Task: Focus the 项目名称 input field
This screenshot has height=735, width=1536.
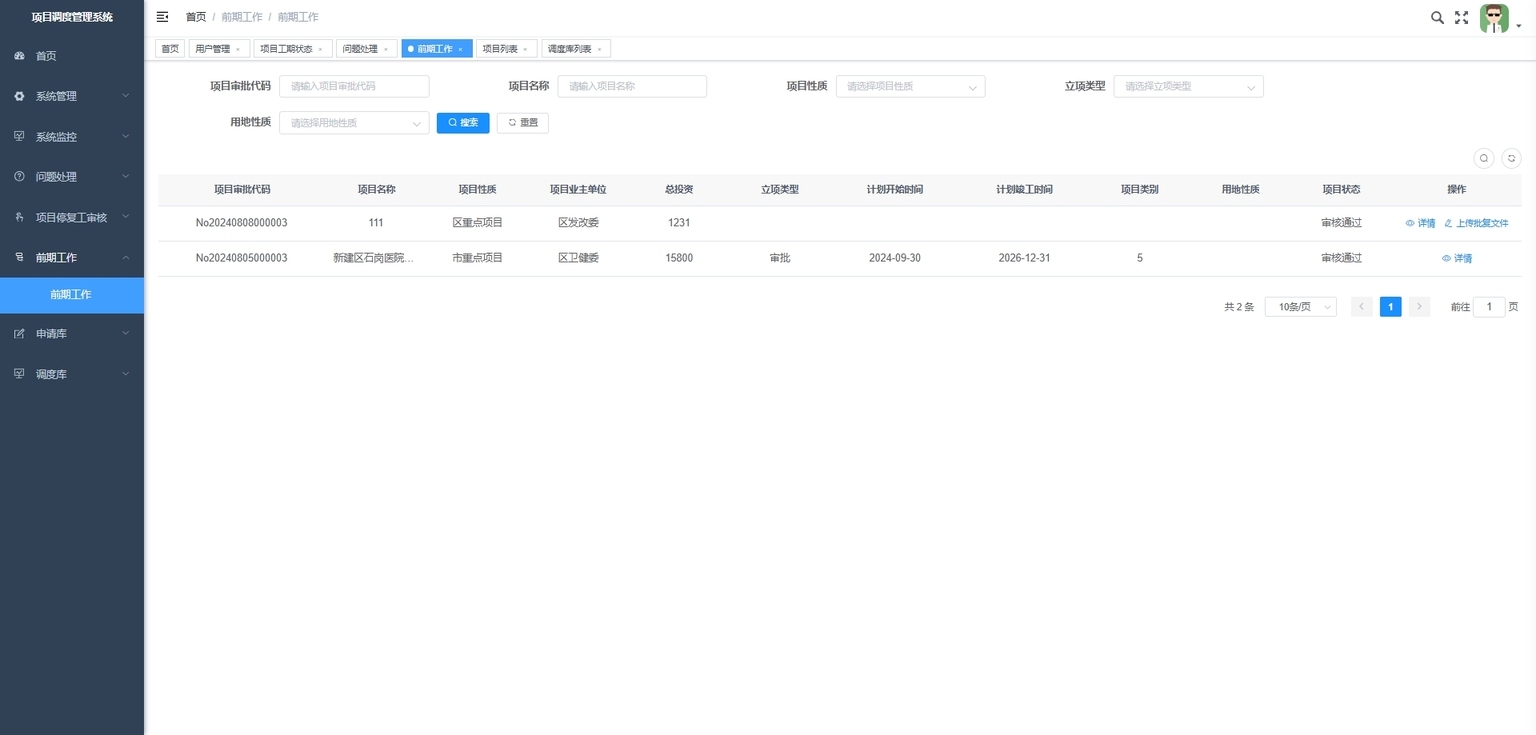Action: 632,86
